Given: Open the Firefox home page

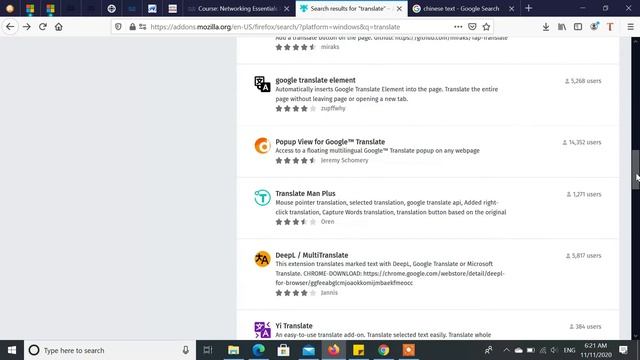Looking at the screenshot, I should (59, 27).
